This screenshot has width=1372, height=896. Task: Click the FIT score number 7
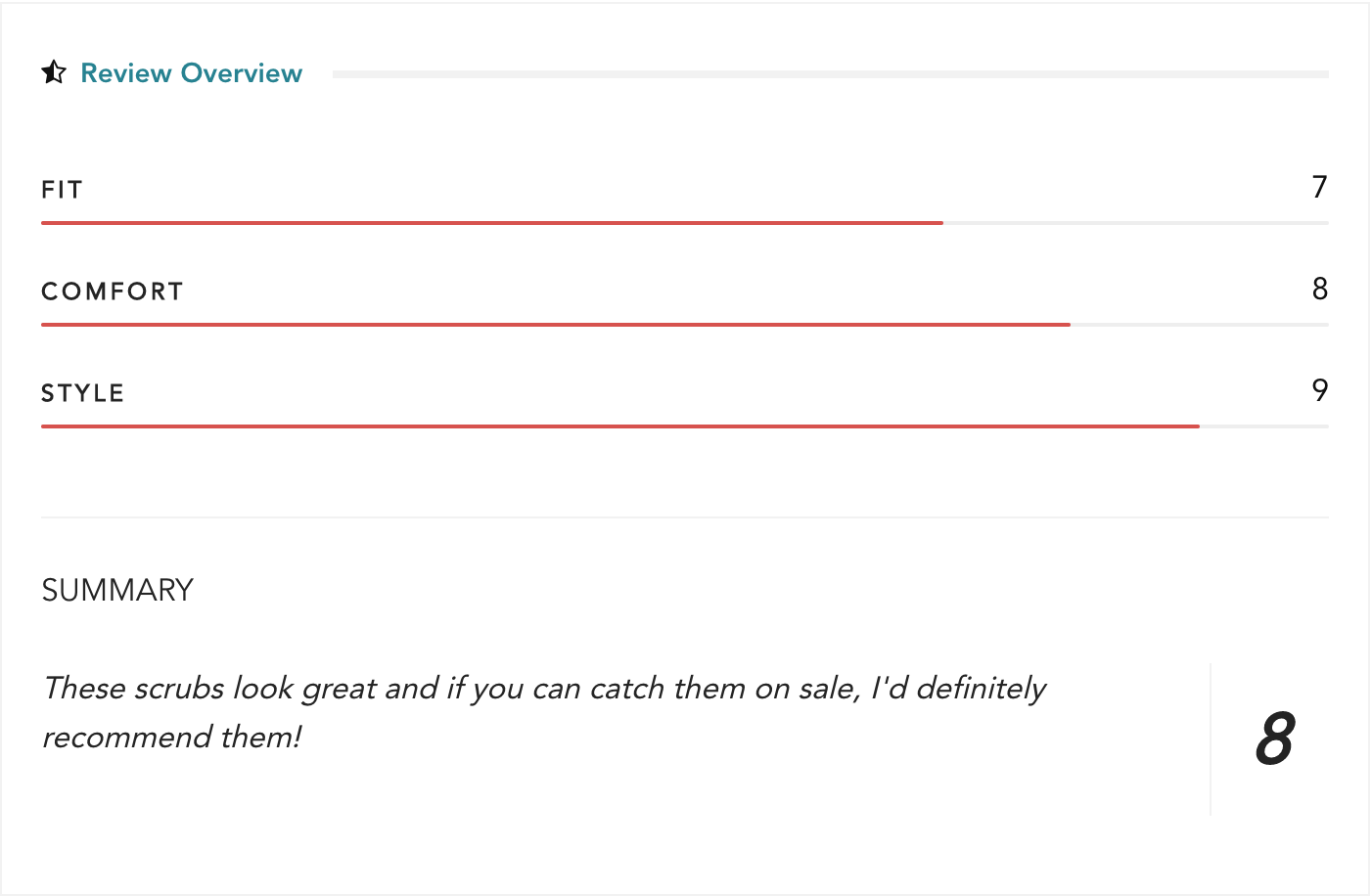pyautogui.click(x=1320, y=187)
